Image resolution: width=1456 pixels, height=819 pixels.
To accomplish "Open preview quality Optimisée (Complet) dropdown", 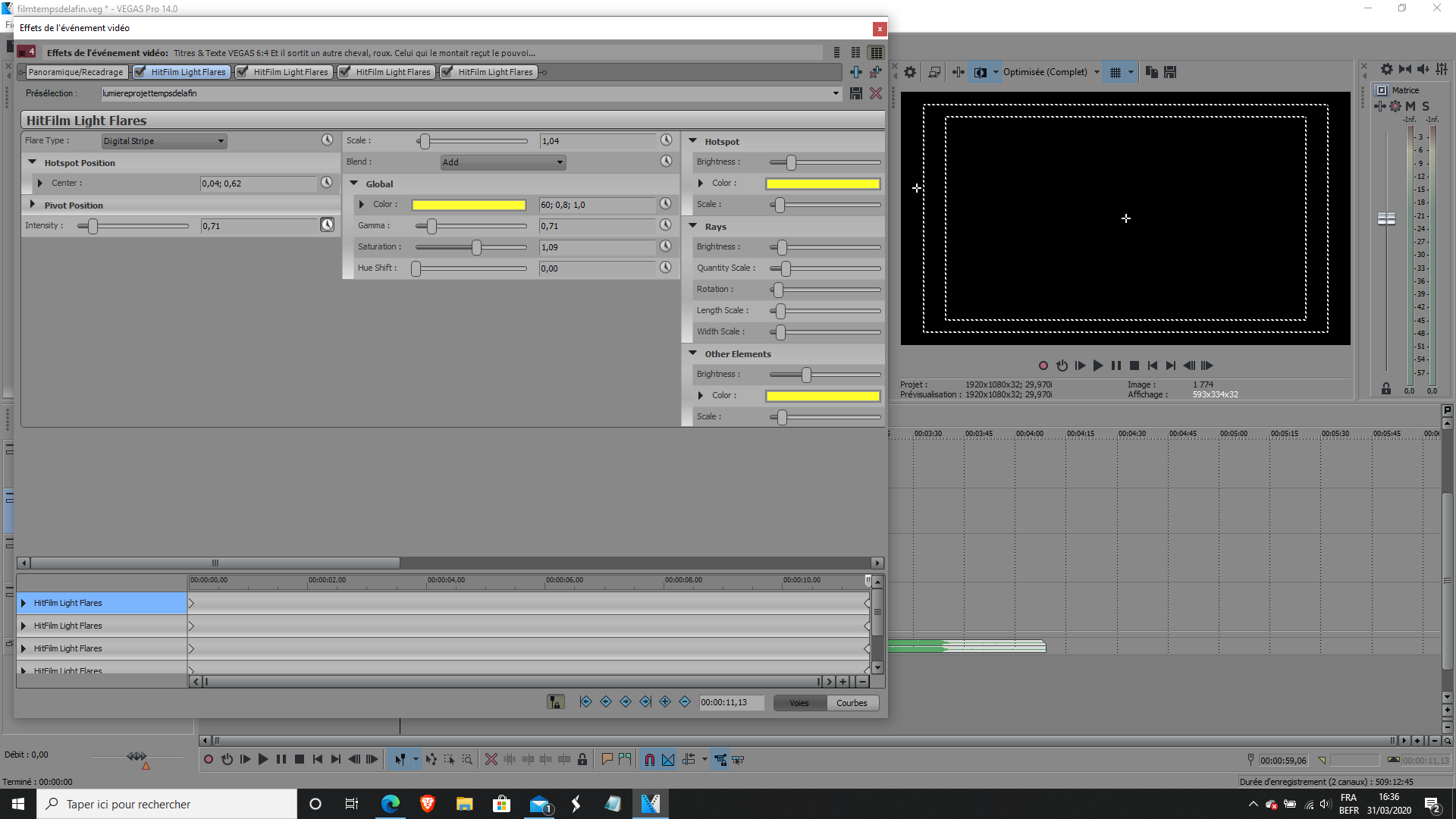I will pos(1051,72).
